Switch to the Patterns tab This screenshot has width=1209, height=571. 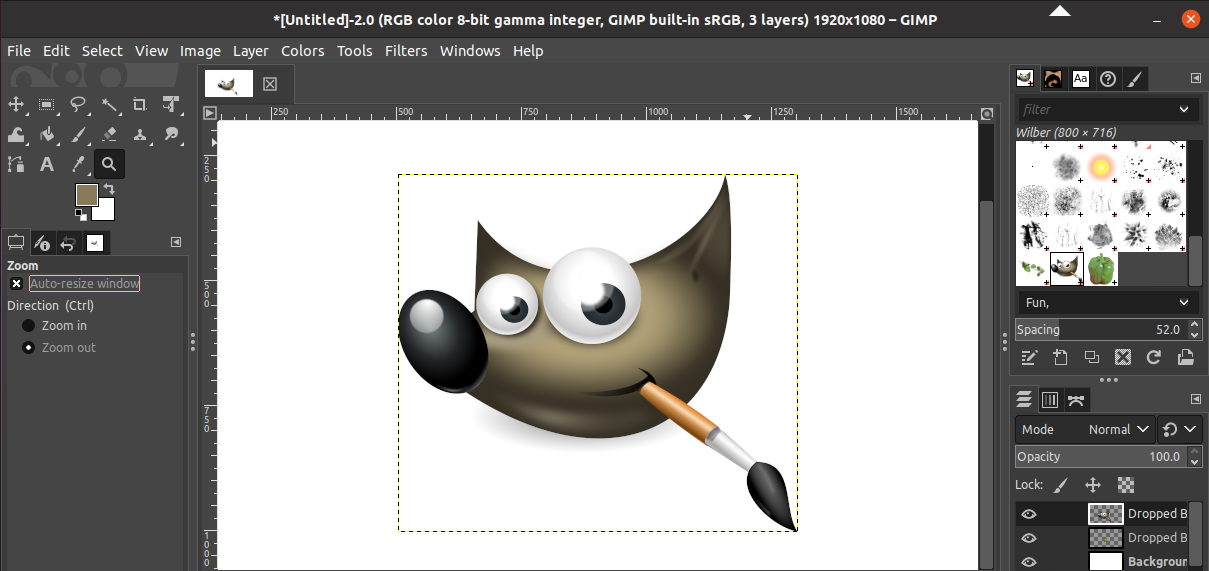click(1053, 78)
